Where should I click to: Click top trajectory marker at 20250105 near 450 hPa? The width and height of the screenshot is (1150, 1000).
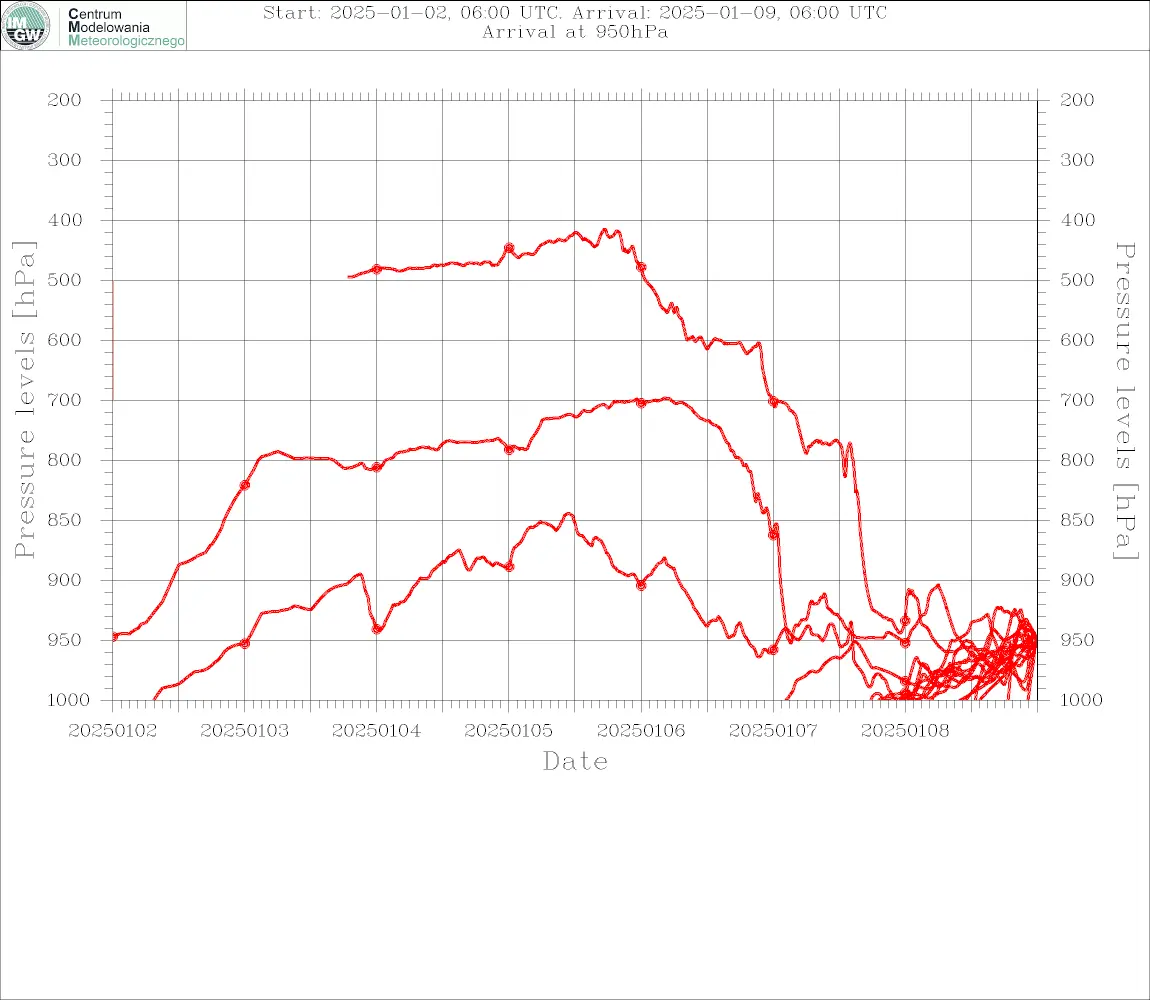pos(509,249)
